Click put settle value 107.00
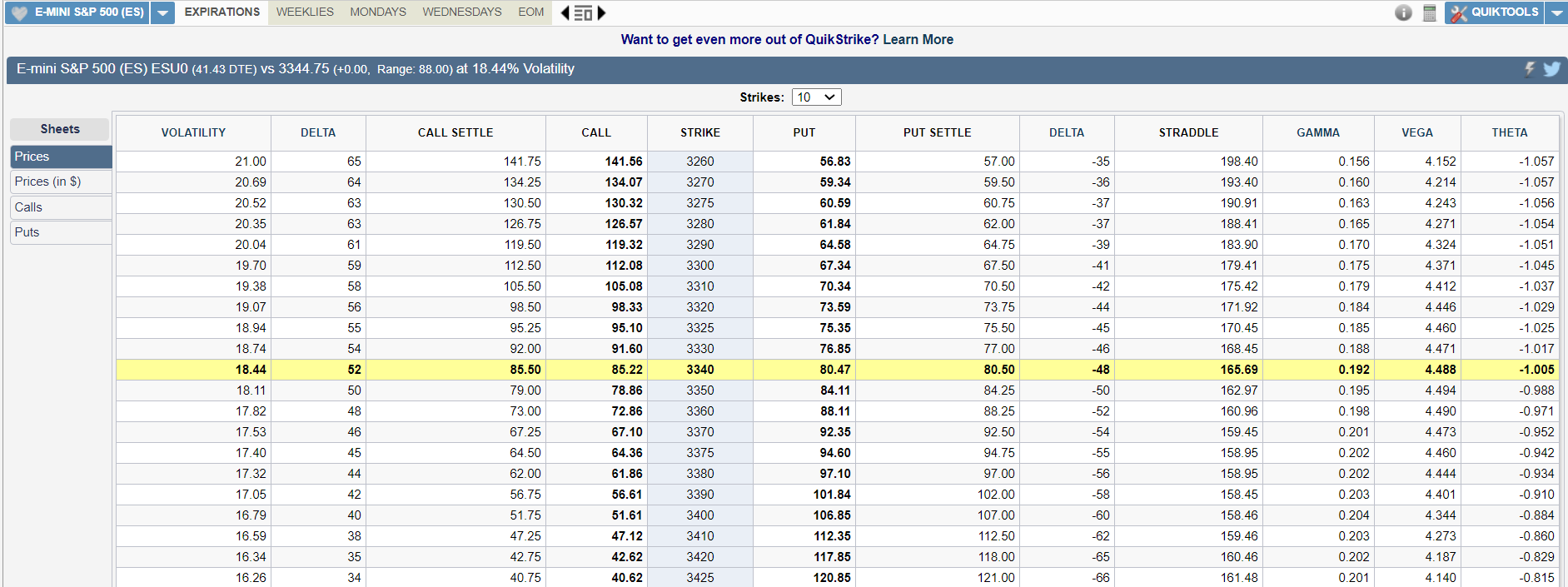1568x587 pixels. point(996,515)
